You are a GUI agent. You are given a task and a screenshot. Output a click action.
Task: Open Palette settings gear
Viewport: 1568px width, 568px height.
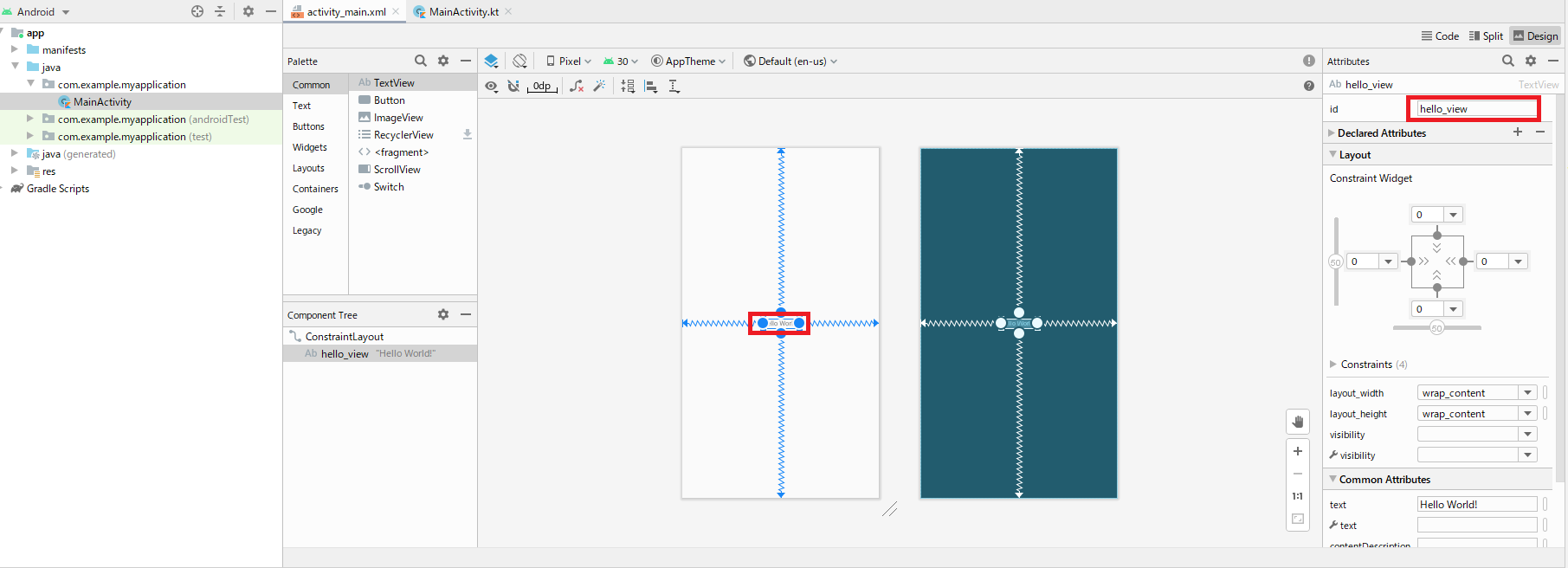[x=443, y=61]
